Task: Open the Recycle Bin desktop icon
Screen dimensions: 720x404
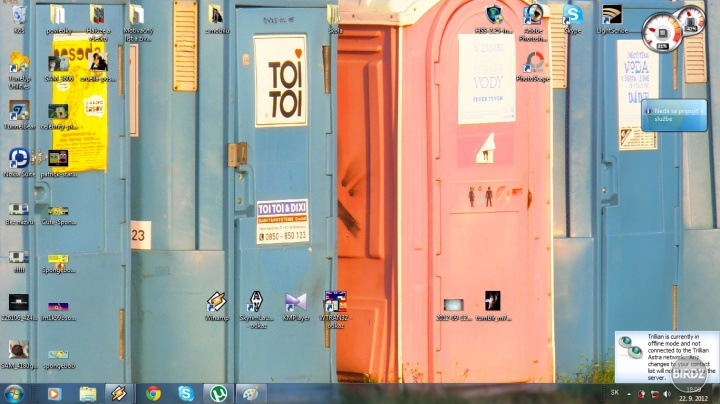Action: [19, 17]
